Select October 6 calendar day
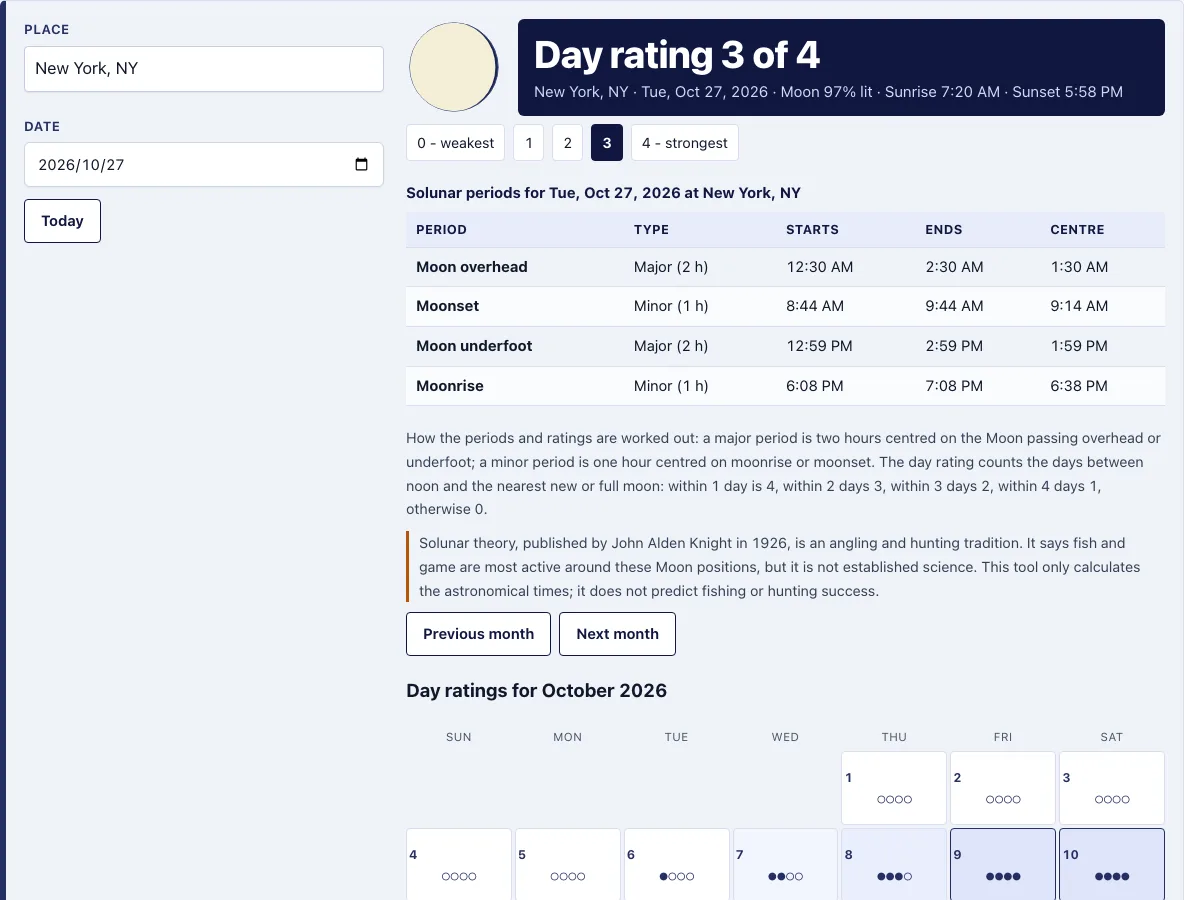Viewport: 1184px width, 900px height. [x=677, y=865]
